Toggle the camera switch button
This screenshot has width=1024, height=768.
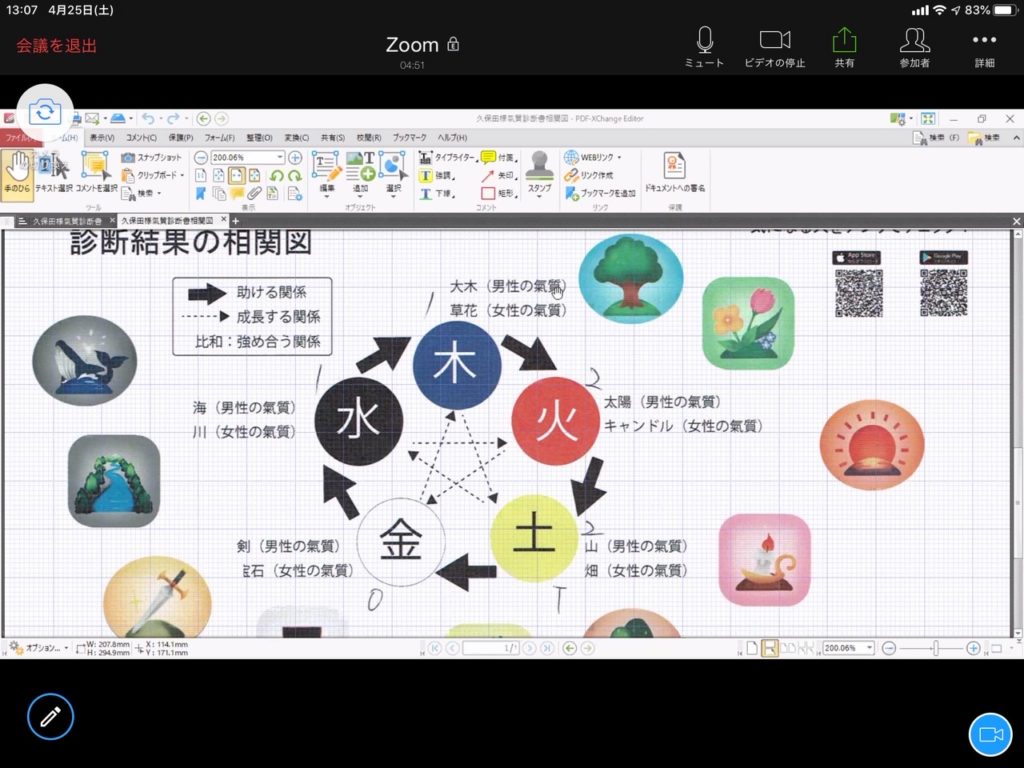(x=44, y=113)
